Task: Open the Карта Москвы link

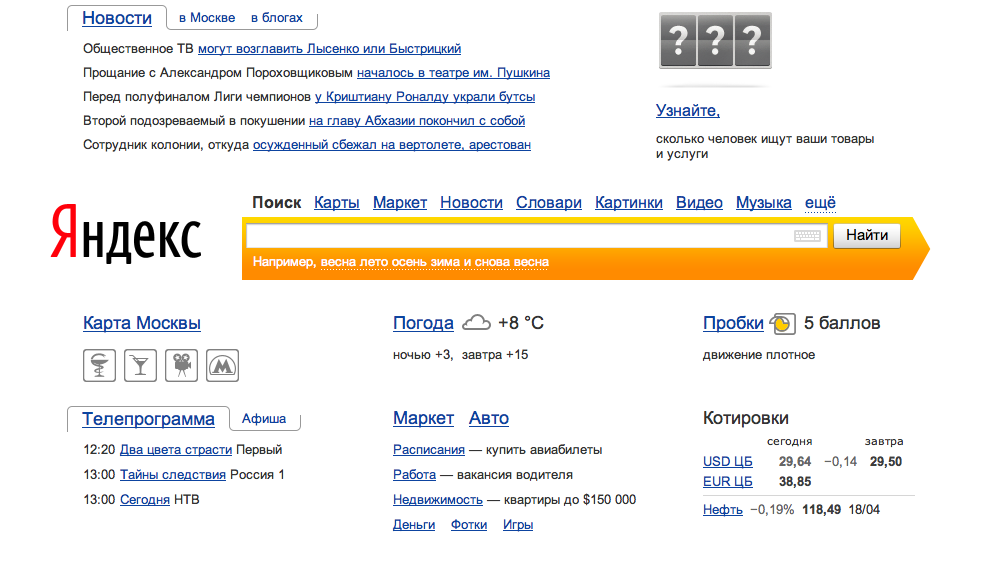Action: [x=142, y=323]
